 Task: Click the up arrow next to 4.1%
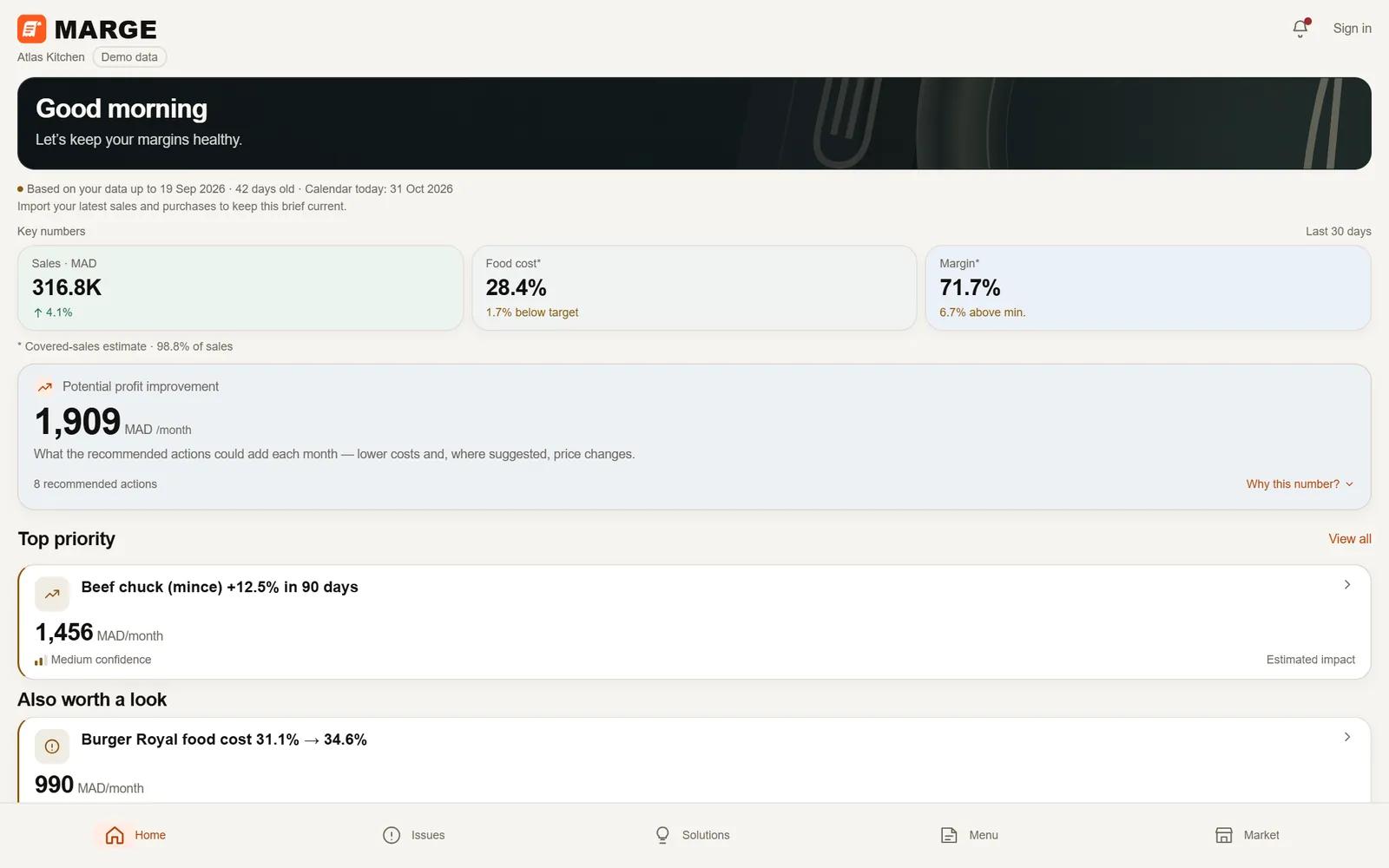point(38,312)
